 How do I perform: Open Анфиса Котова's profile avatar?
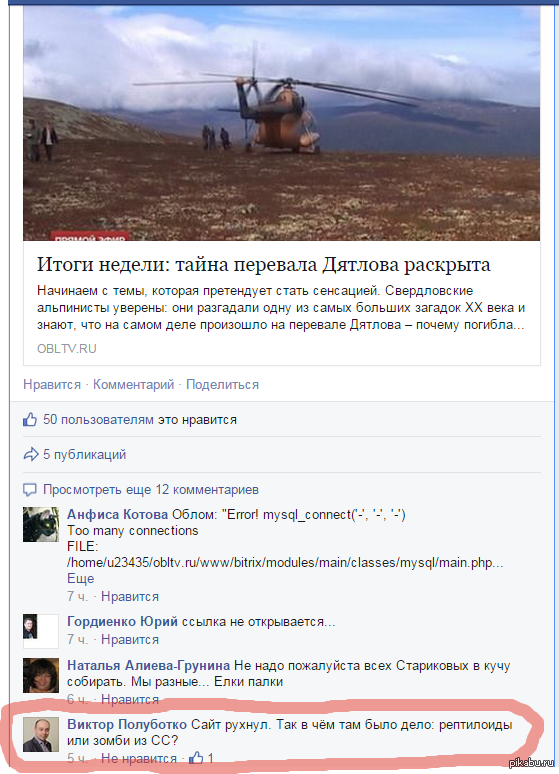[41, 524]
